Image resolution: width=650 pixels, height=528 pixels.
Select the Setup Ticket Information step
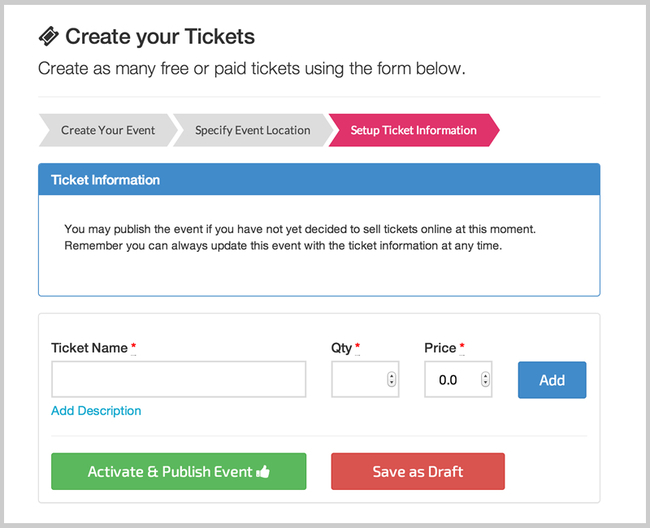[x=413, y=130]
